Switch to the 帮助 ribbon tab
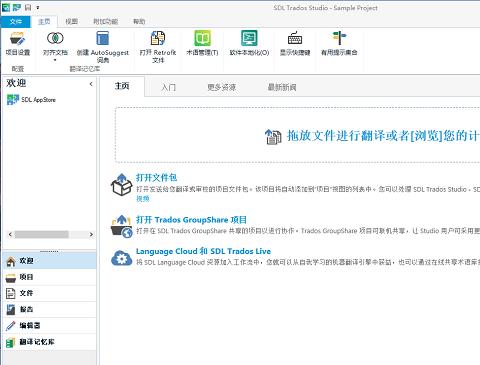The height and width of the screenshot is (365, 480). point(139,22)
